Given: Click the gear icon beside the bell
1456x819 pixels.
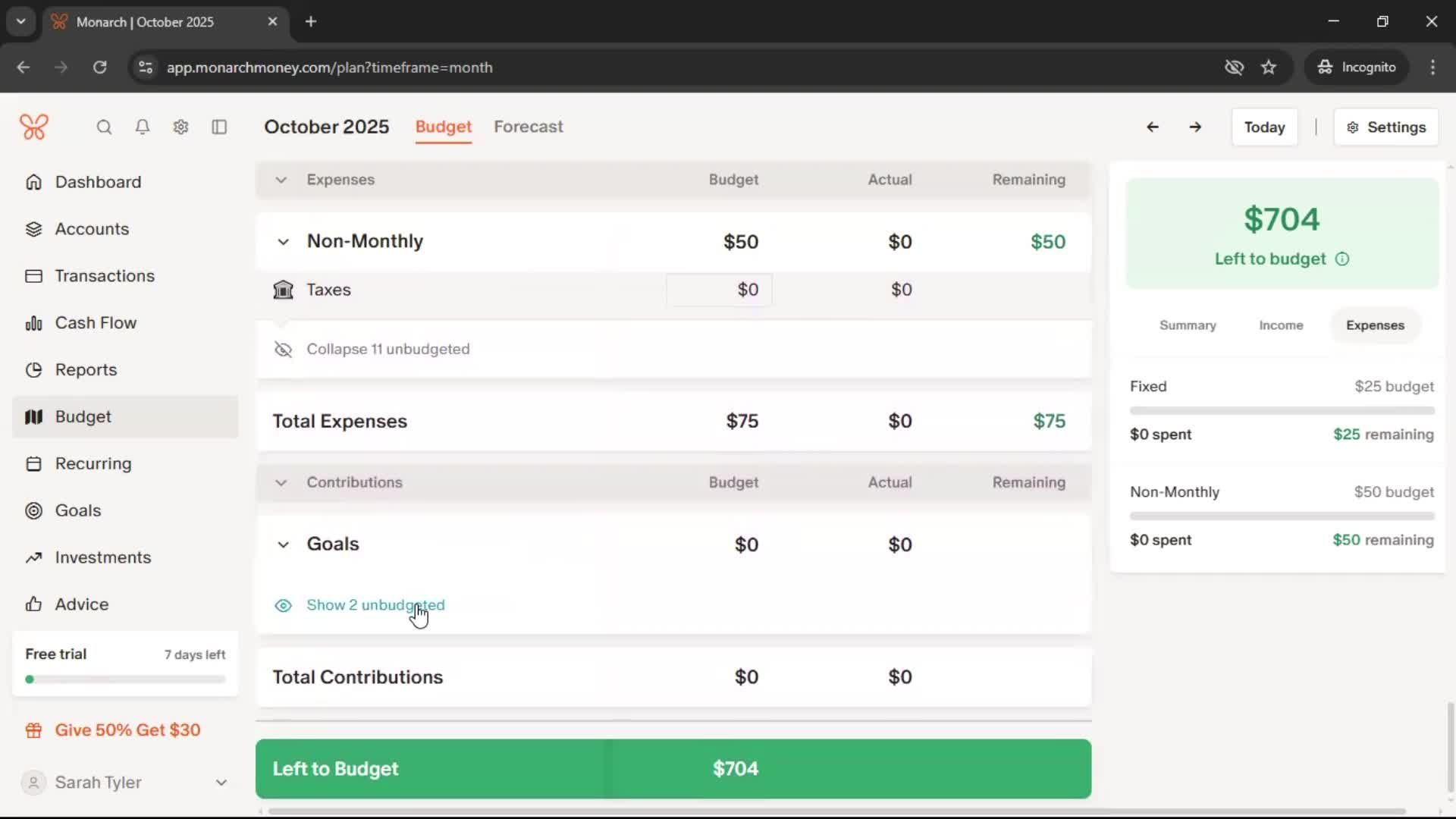Looking at the screenshot, I should point(180,127).
